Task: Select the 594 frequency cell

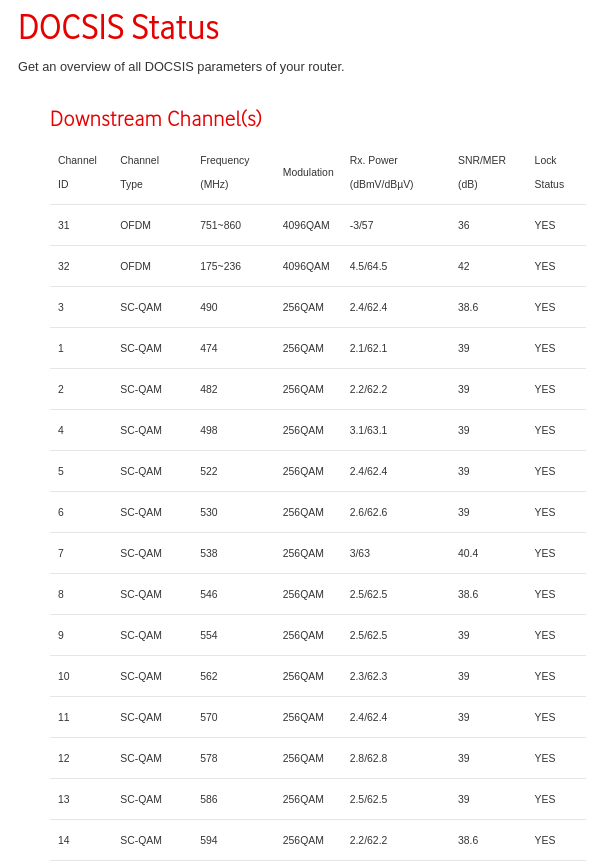Action: click(209, 840)
